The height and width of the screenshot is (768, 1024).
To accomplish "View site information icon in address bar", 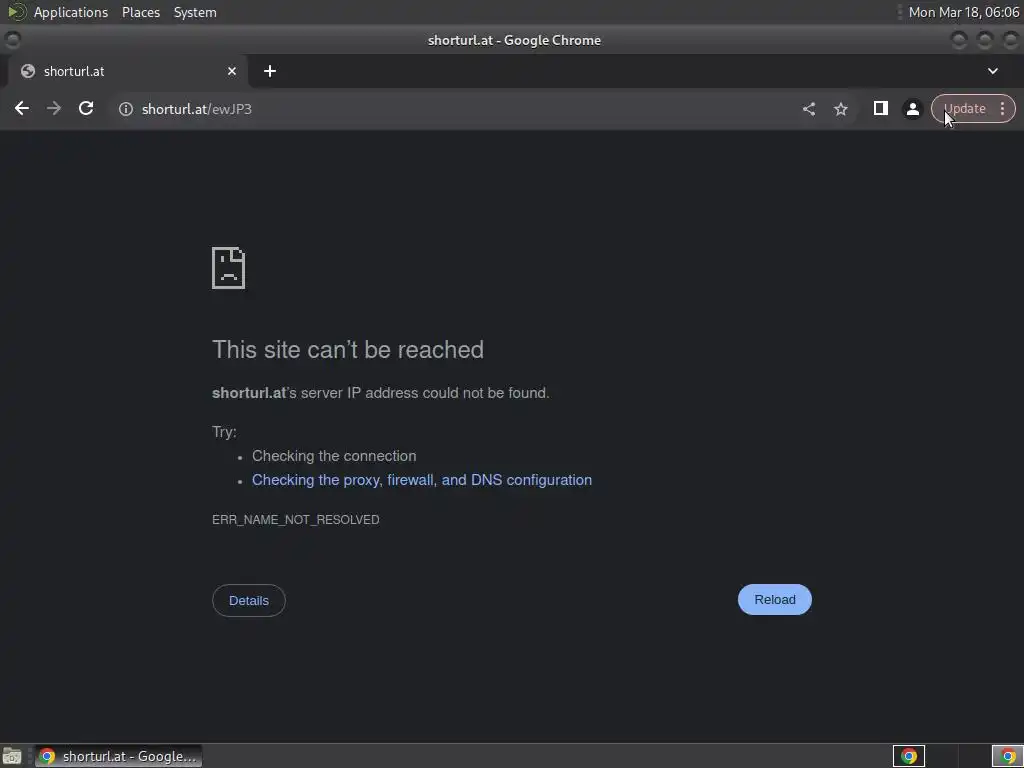I will (125, 109).
